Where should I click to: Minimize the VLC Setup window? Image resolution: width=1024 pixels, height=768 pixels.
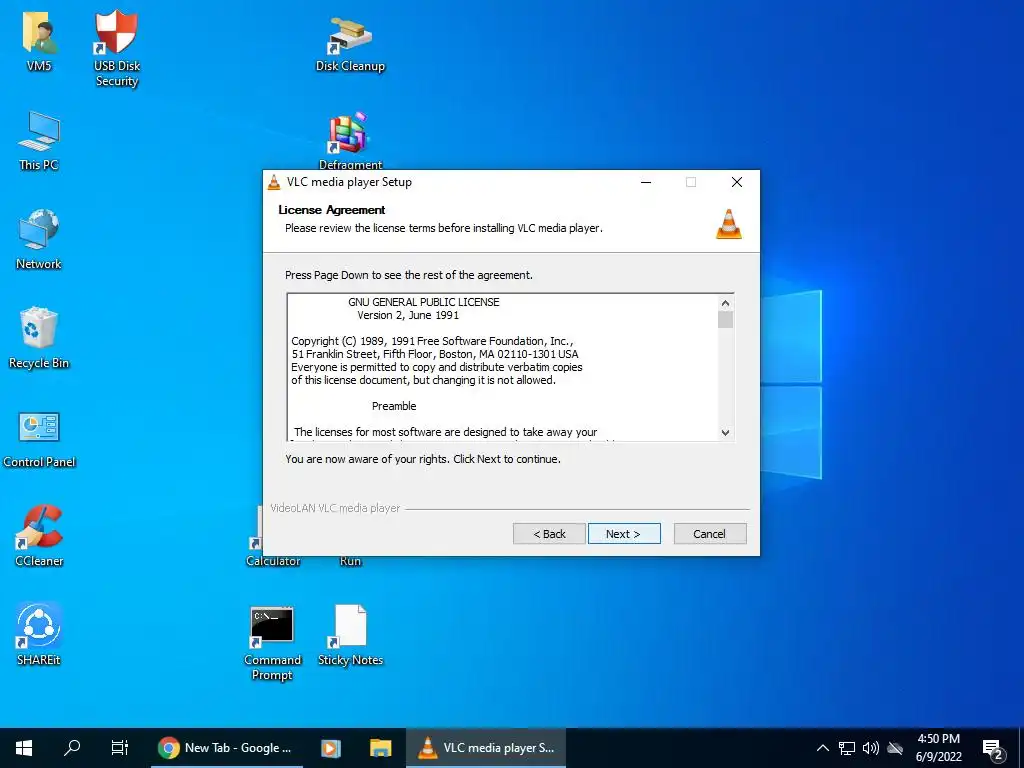click(646, 182)
